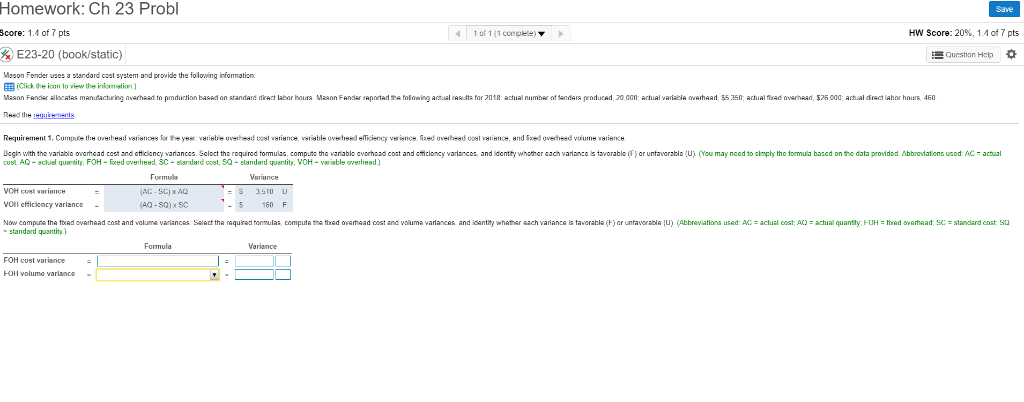Click the FOH cost variance formula box
1024x402 pixels.
(x=158, y=261)
